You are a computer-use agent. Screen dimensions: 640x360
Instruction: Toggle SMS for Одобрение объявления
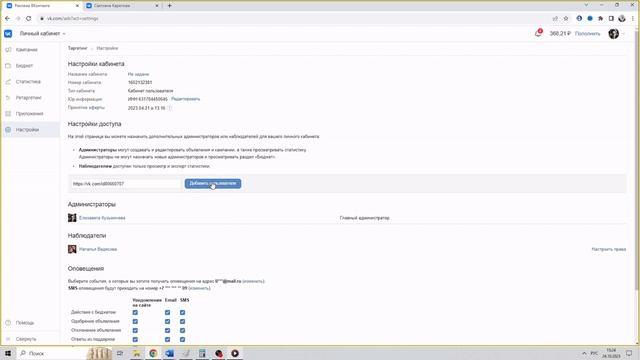pyautogui.click(x=182, y=322)
